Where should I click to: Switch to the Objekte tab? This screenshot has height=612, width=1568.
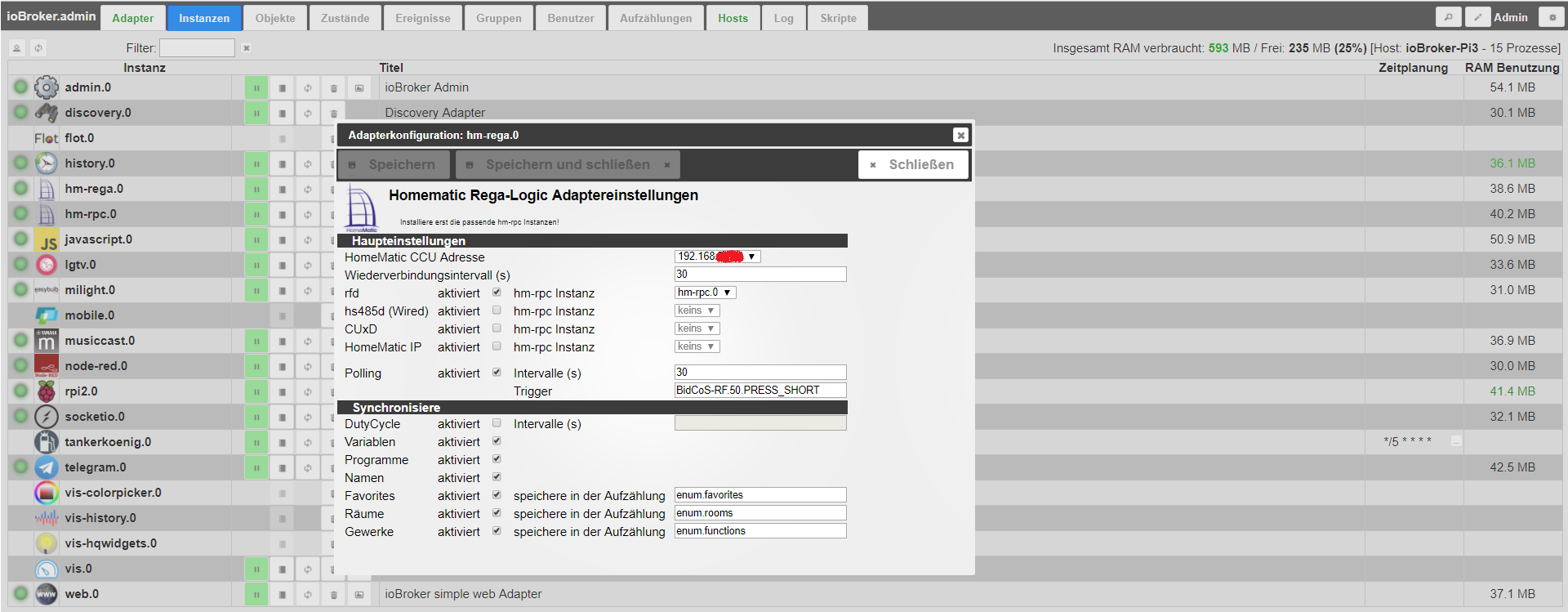275,18
